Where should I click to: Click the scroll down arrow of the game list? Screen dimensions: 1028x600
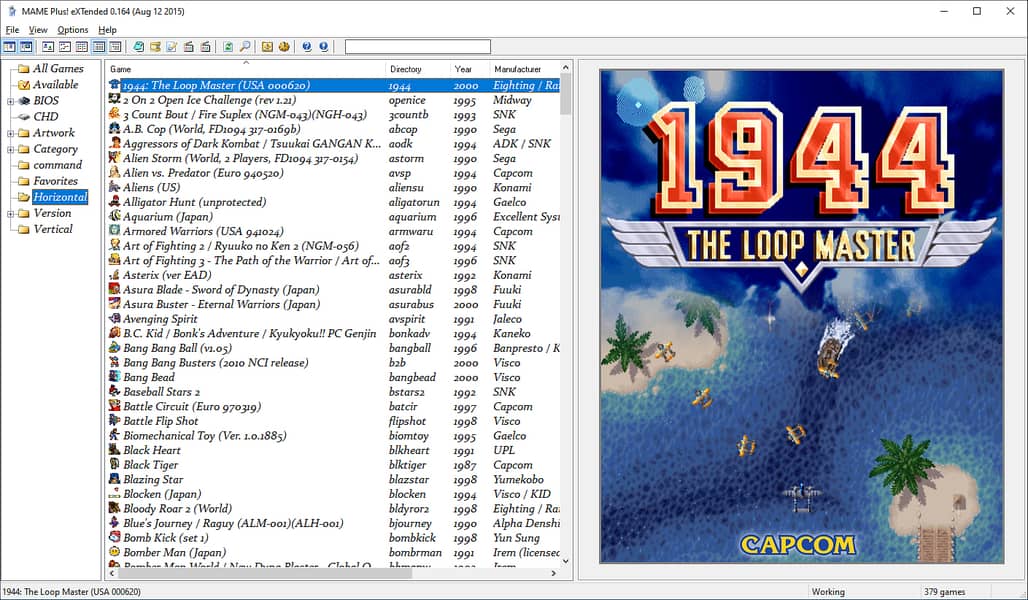[566, 561]
